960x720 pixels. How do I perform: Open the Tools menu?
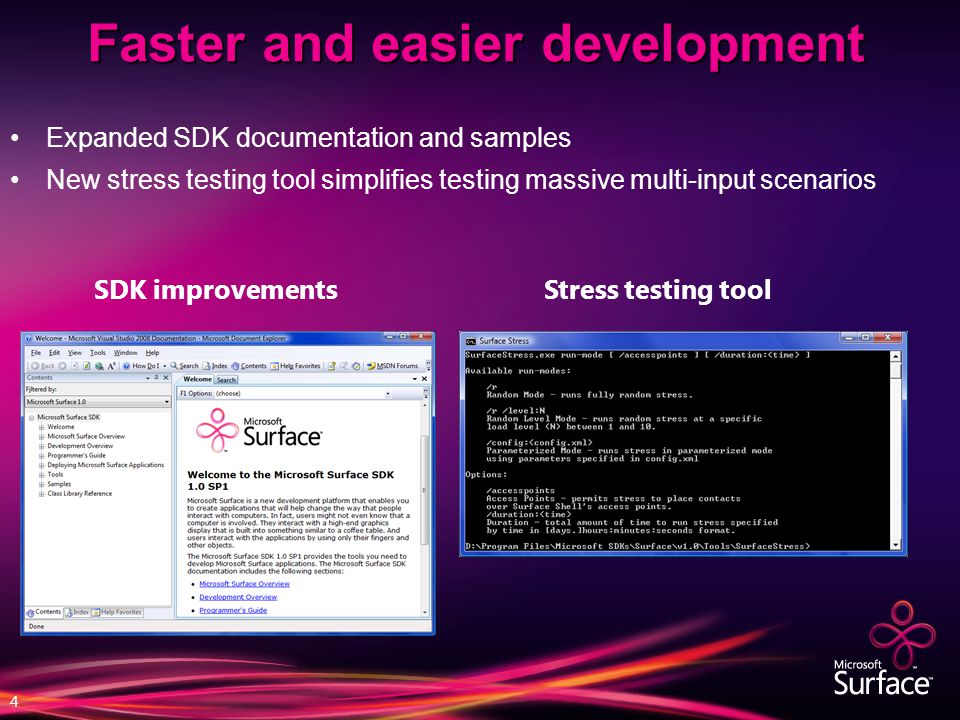tap(98, 353)
